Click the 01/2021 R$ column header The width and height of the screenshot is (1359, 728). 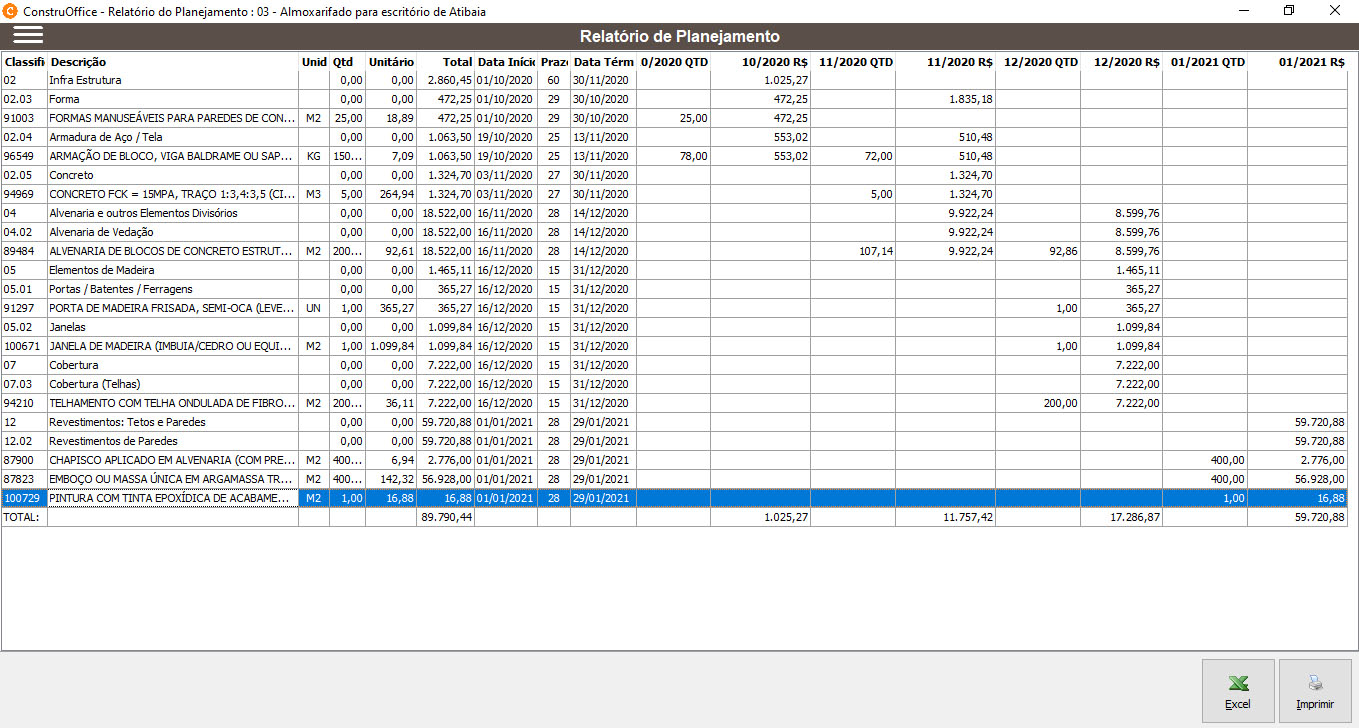pos(1297,62)
